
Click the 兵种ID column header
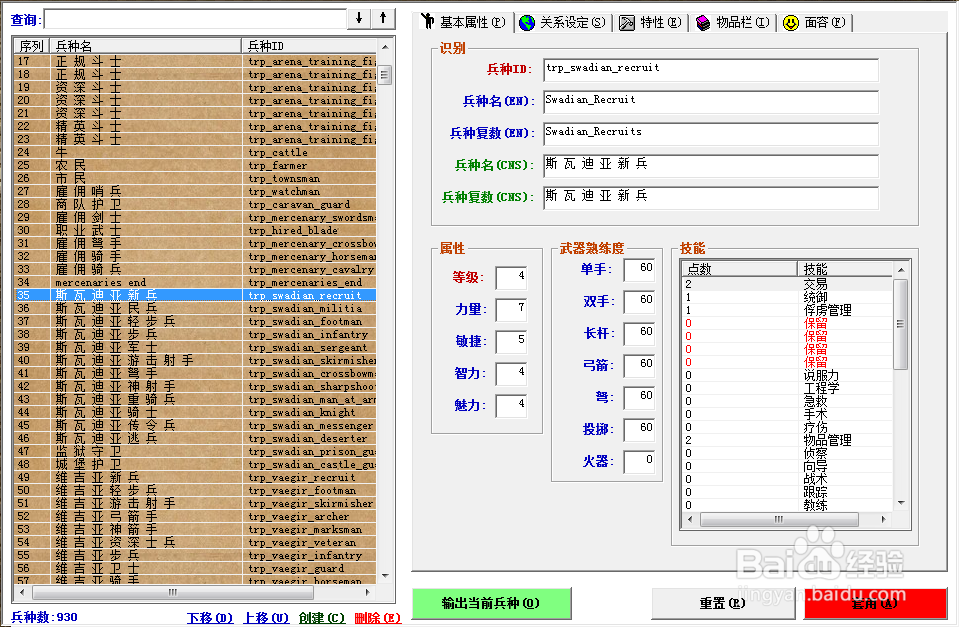click(309, 46)
